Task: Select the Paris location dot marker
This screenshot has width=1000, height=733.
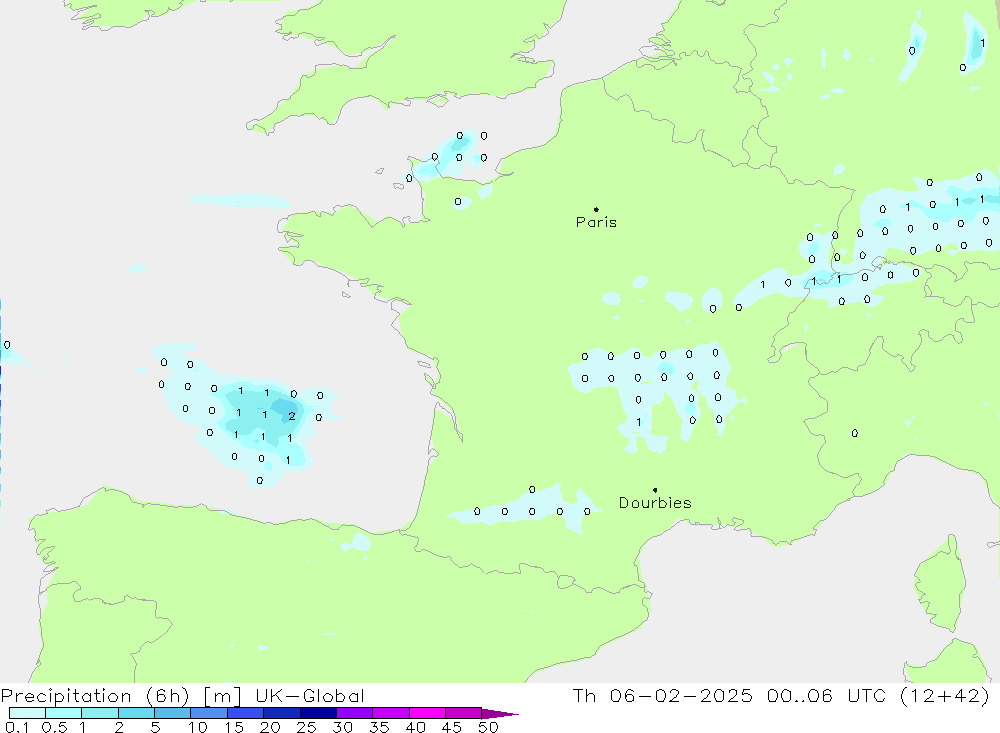Action: click(596, 209)
